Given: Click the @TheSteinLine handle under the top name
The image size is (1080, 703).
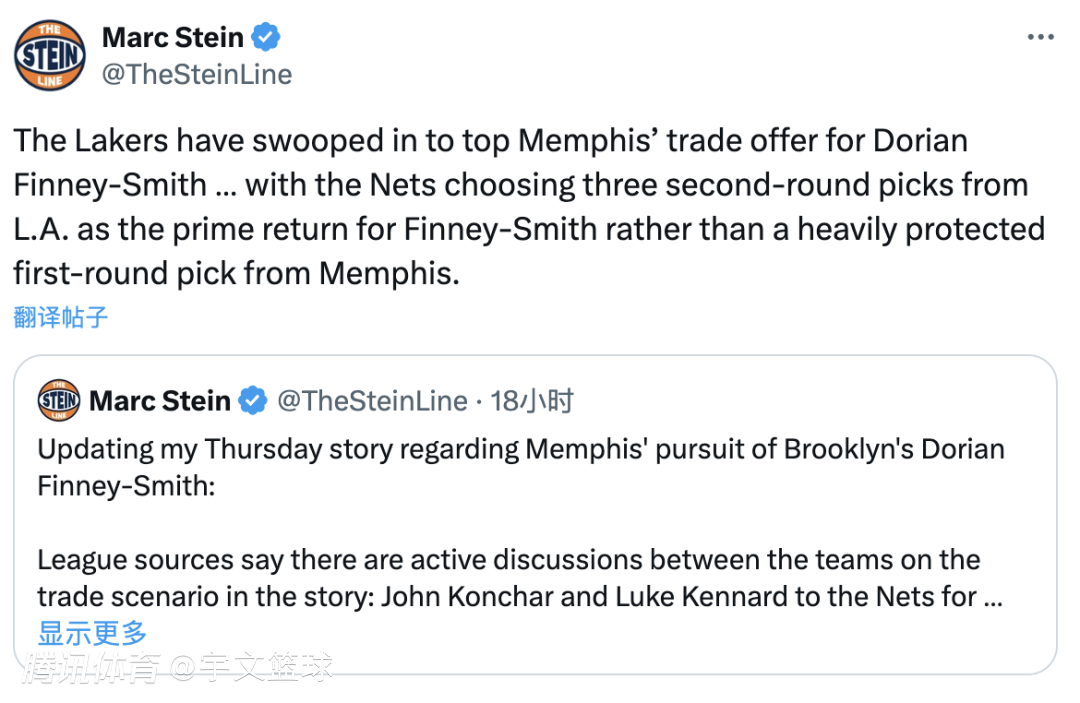Looking at the screenshot, I should coord(197,75).
